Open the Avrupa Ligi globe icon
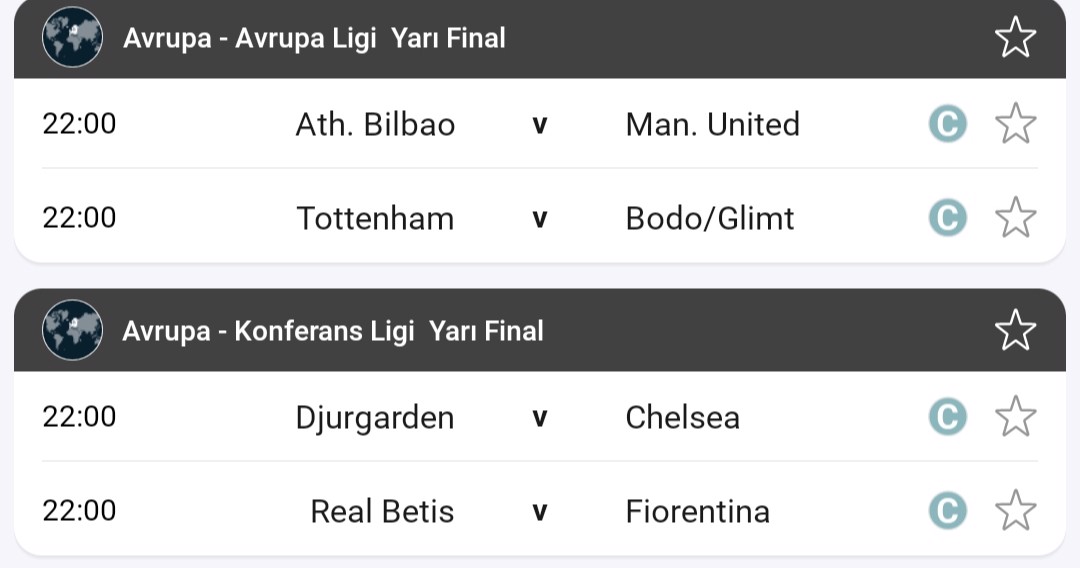Viewport: 1080px width, 568px height. click(x=72, y=38)
